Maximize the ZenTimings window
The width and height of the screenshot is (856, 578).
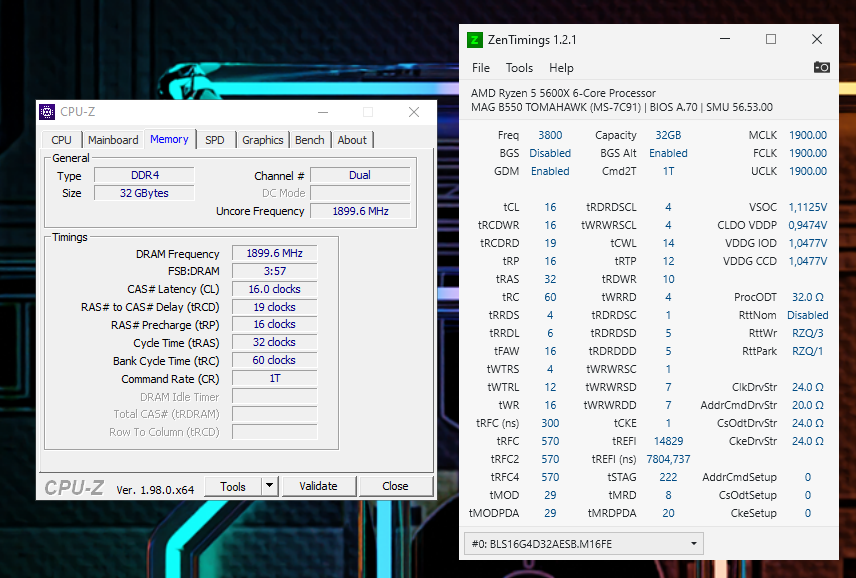point(771,39)
